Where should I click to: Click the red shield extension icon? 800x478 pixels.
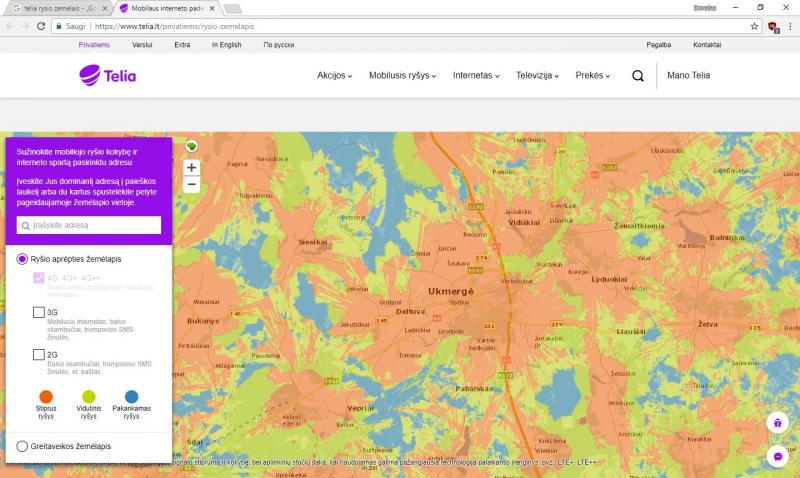772,27
